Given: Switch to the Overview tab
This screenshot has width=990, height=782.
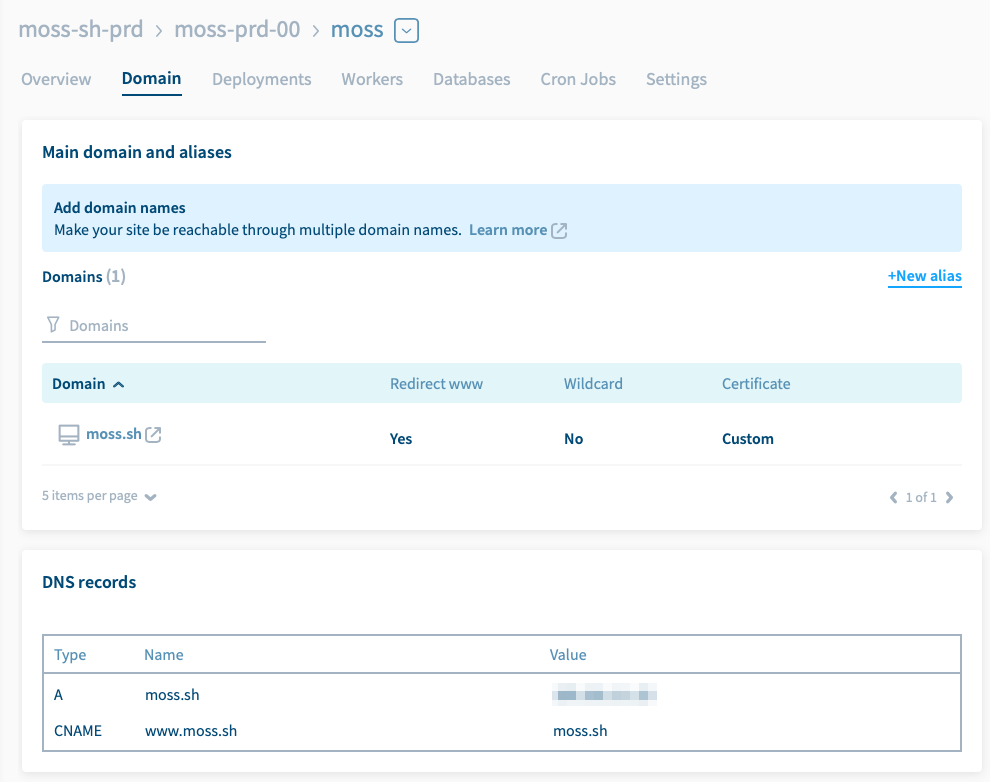Looking at the screenshot, I should [x=56, y=79].
